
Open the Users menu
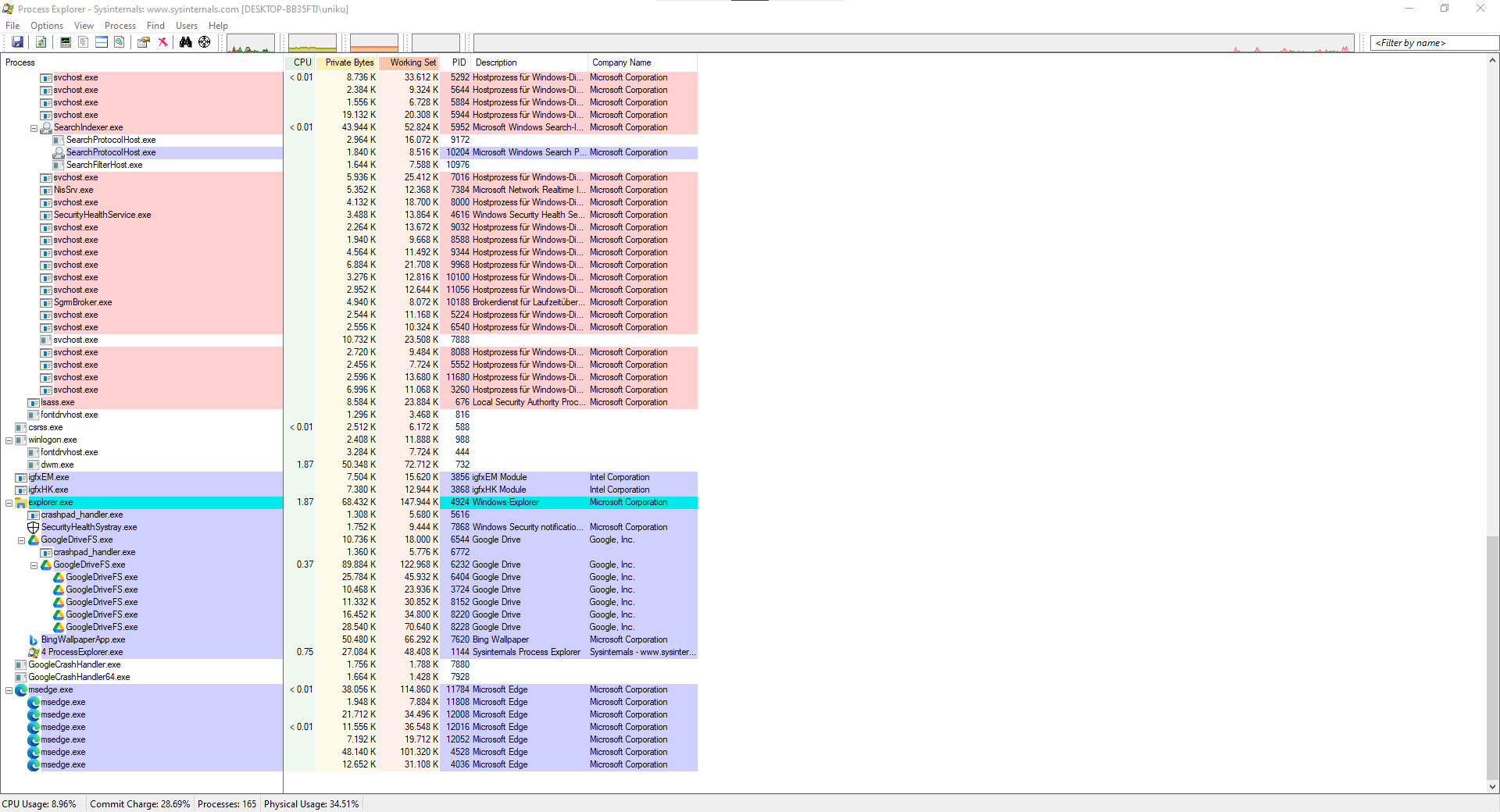(187, 26)
